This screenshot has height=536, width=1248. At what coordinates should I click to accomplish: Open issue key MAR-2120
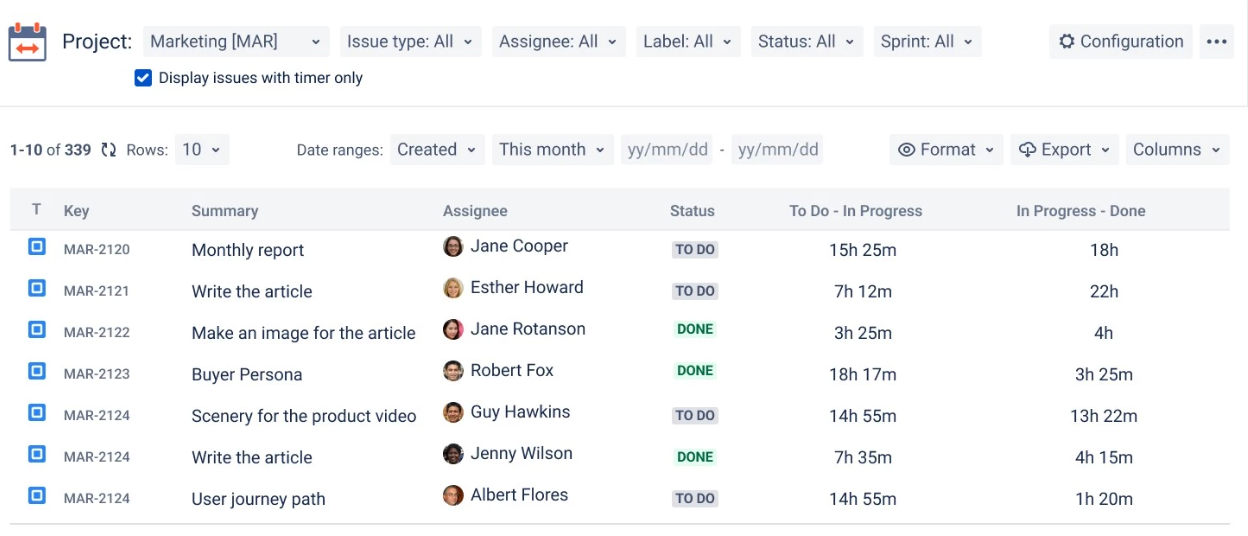pos(97,250)
